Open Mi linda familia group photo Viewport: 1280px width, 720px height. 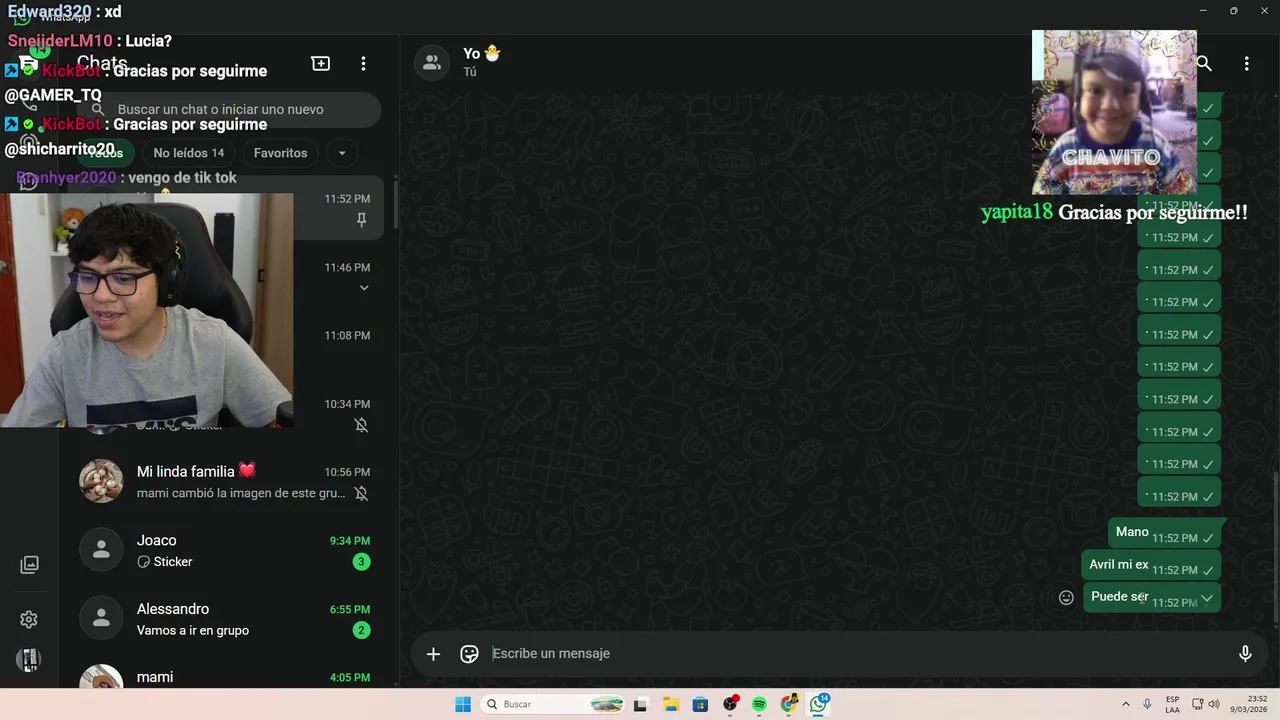point(101,481)
